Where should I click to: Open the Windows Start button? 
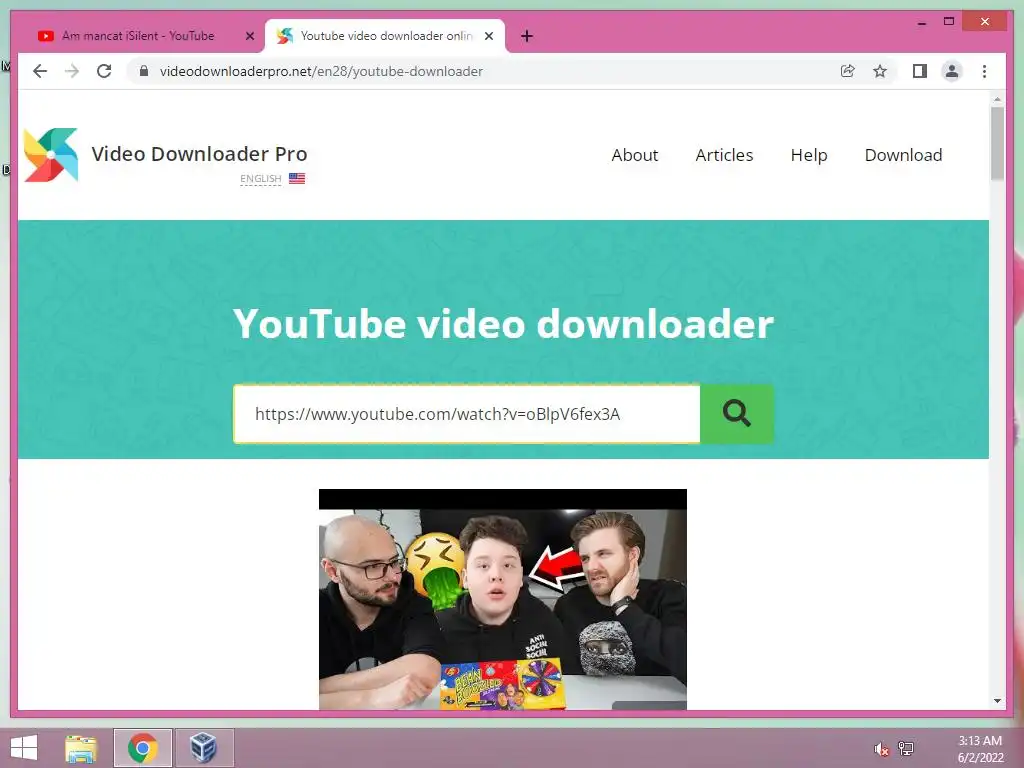24,748
